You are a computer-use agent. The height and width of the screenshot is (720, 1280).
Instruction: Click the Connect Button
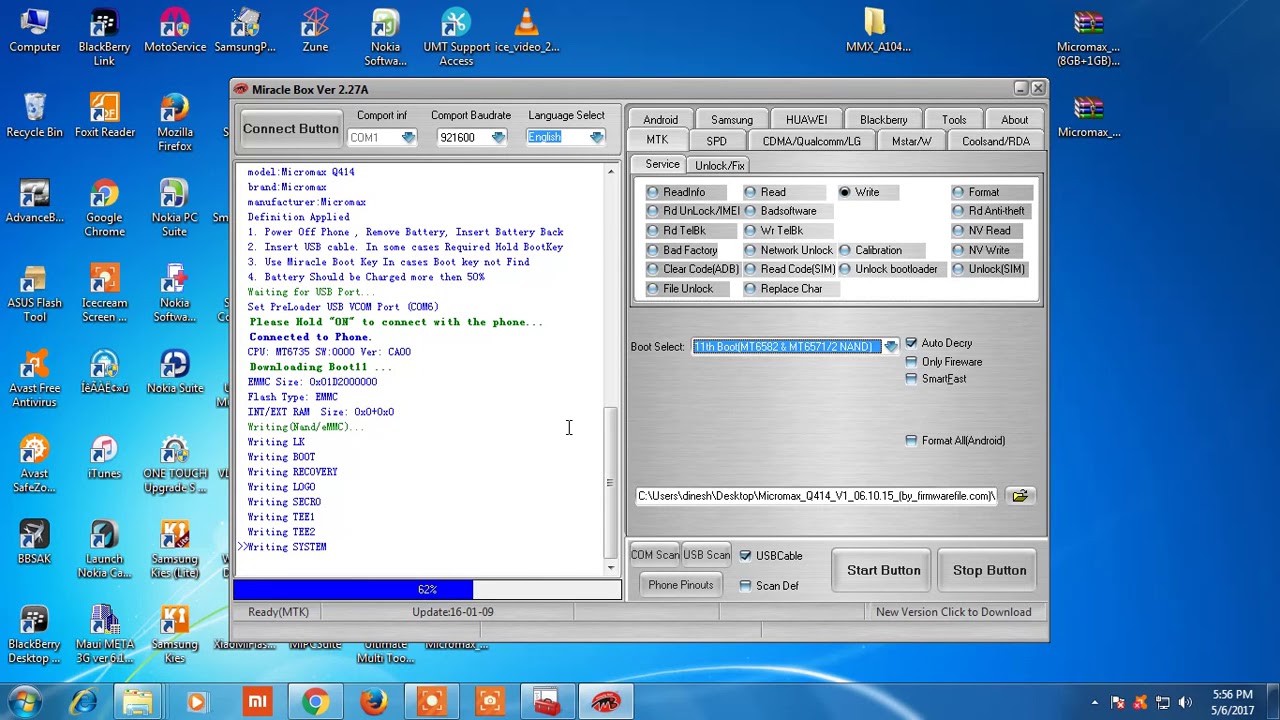point(290,129)
